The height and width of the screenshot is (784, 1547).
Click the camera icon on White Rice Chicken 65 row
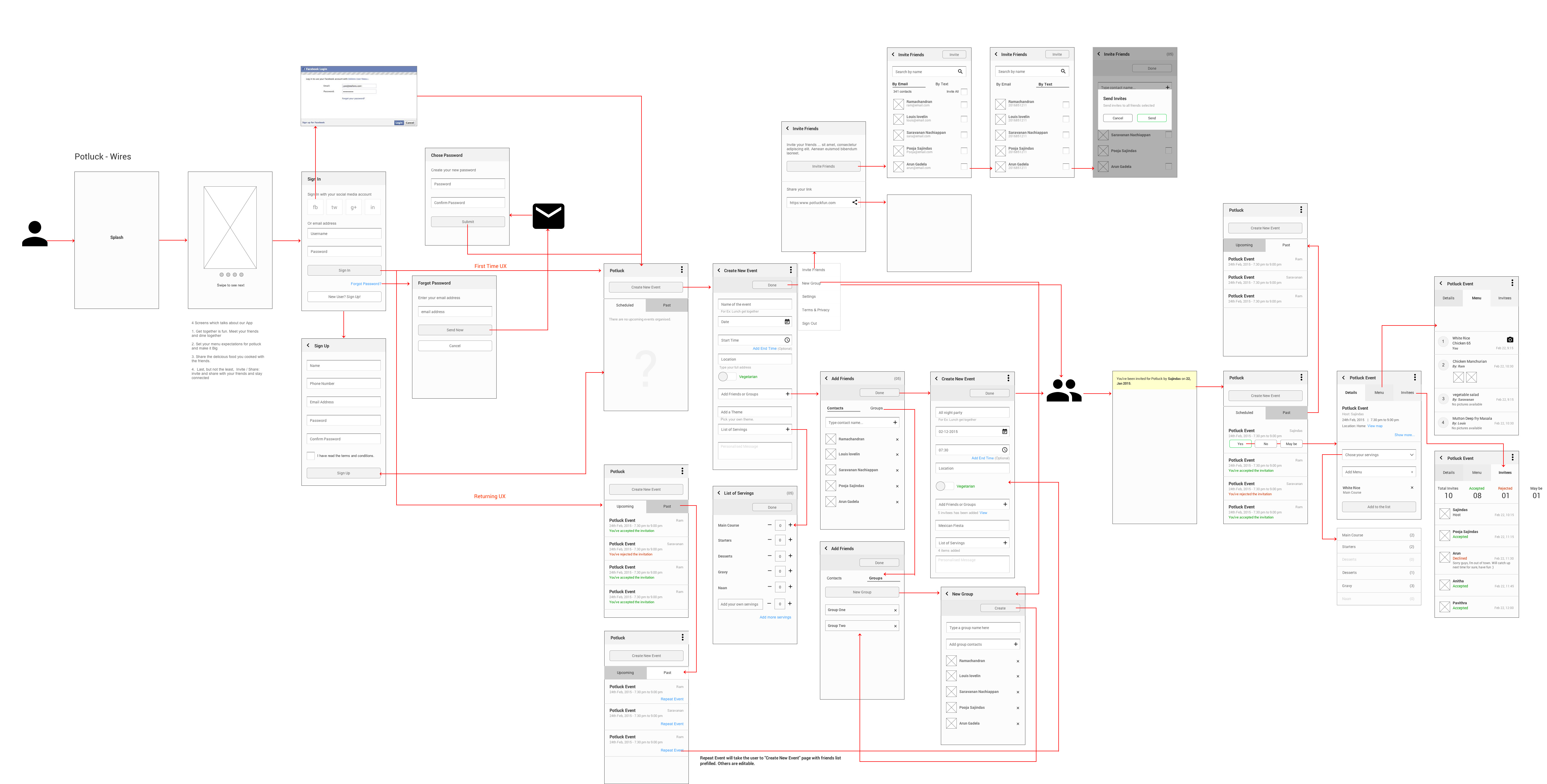1510,340
